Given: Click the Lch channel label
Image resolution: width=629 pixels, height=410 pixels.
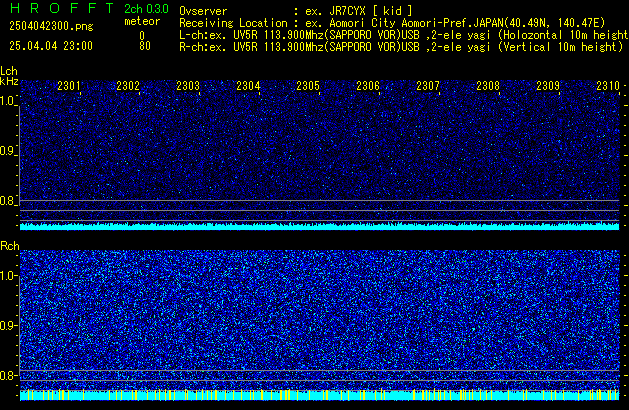Looking at the screenshot, I should click(x=9, y=71).
